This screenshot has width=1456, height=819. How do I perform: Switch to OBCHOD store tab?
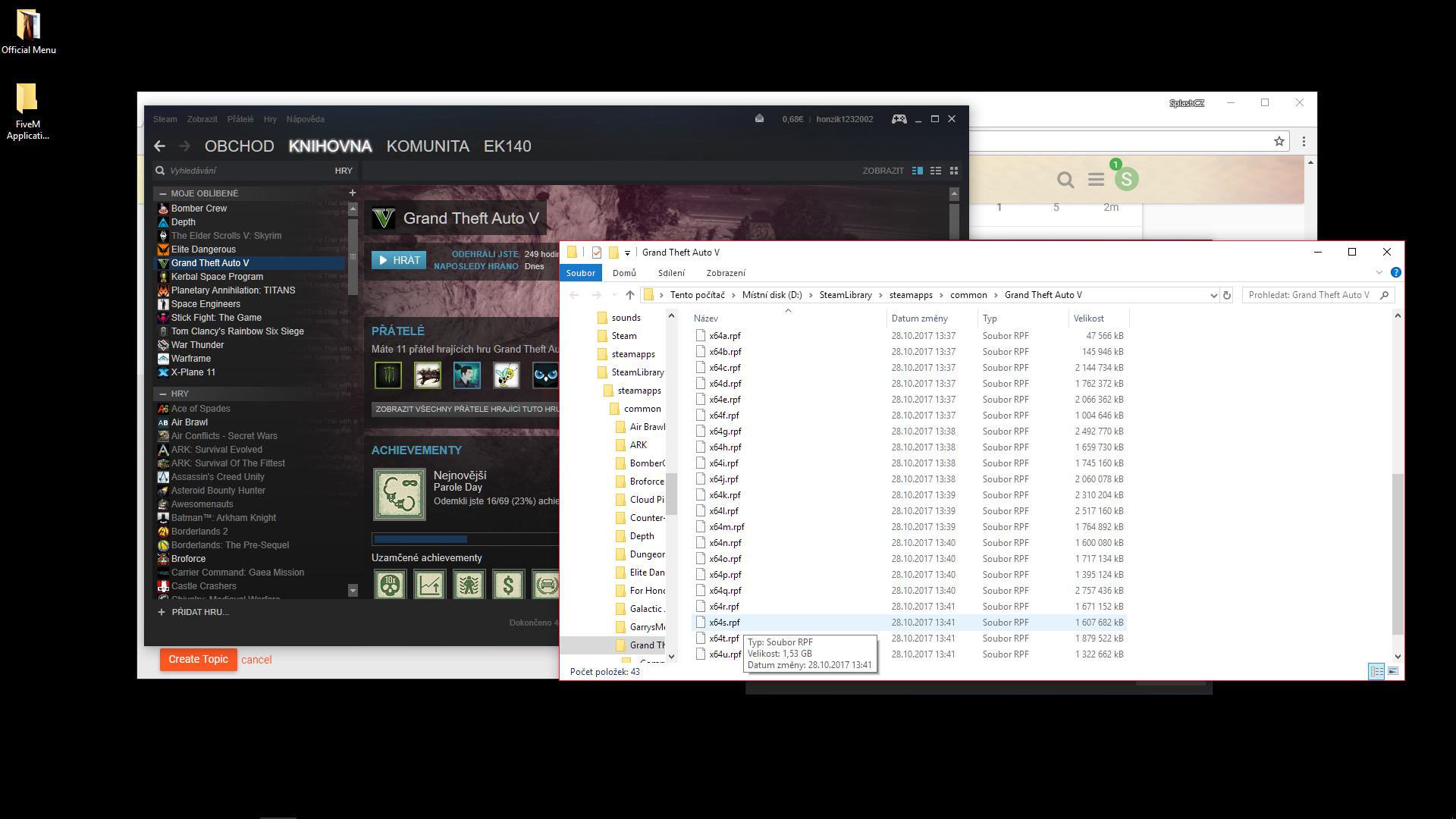[x=240, y=146]
